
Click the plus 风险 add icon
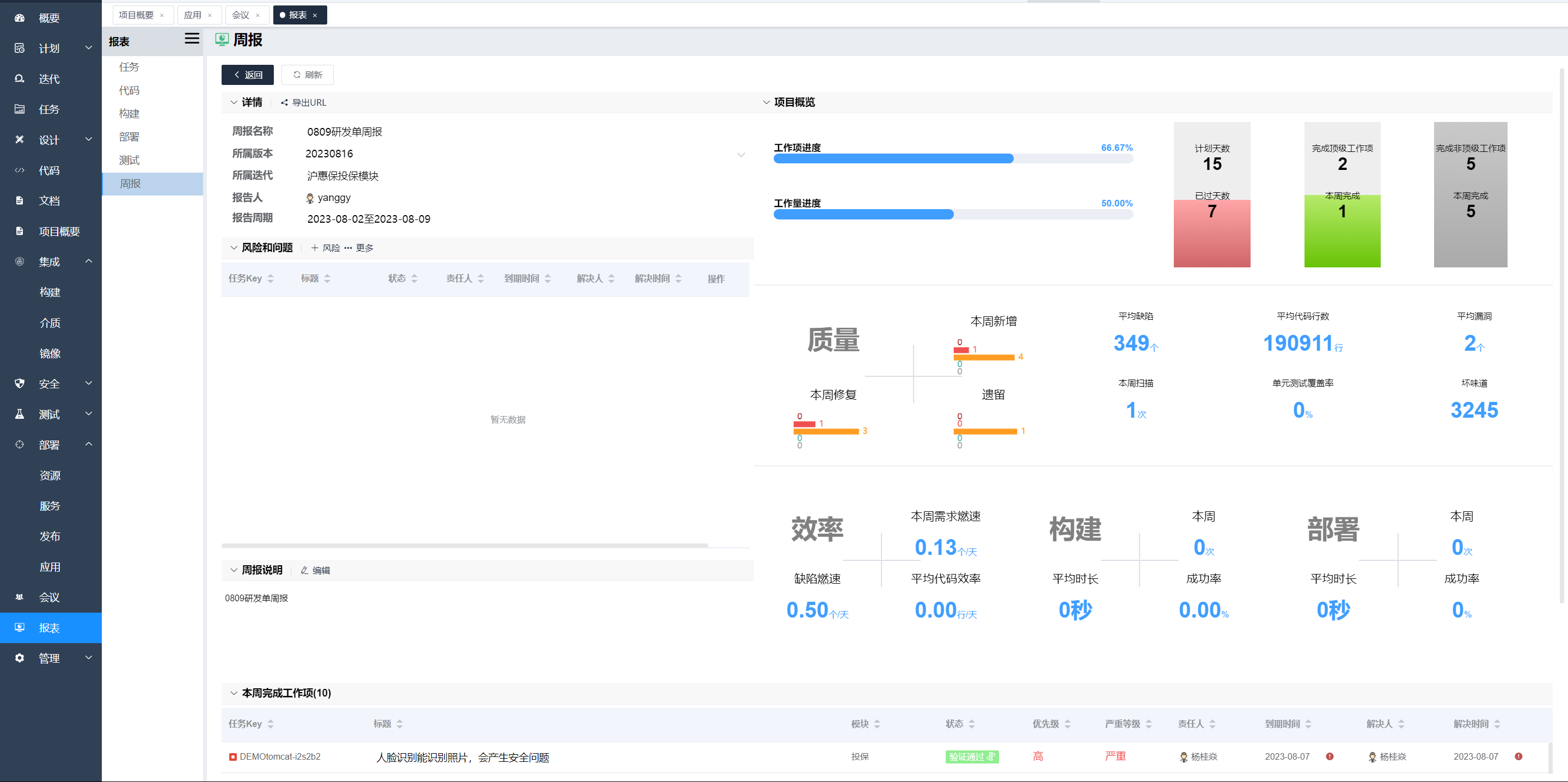315,248
